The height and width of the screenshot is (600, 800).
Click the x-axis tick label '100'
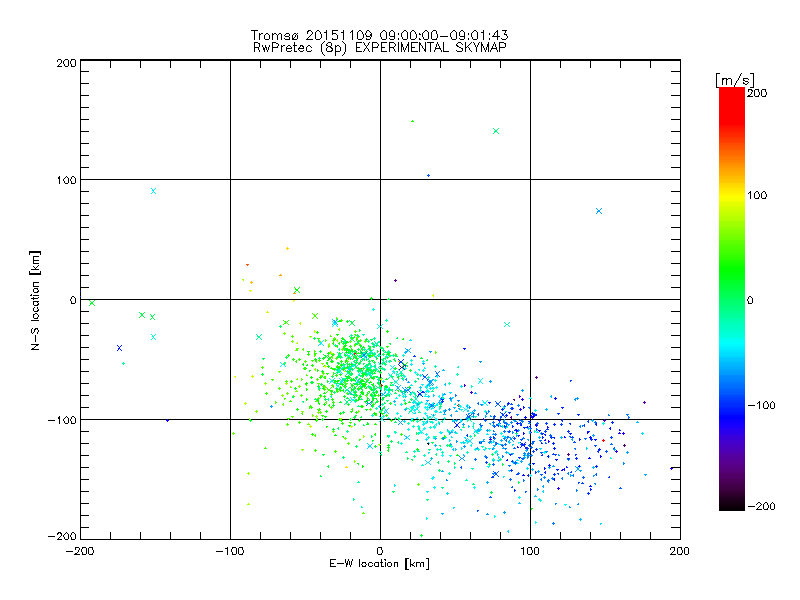(530, 551)
